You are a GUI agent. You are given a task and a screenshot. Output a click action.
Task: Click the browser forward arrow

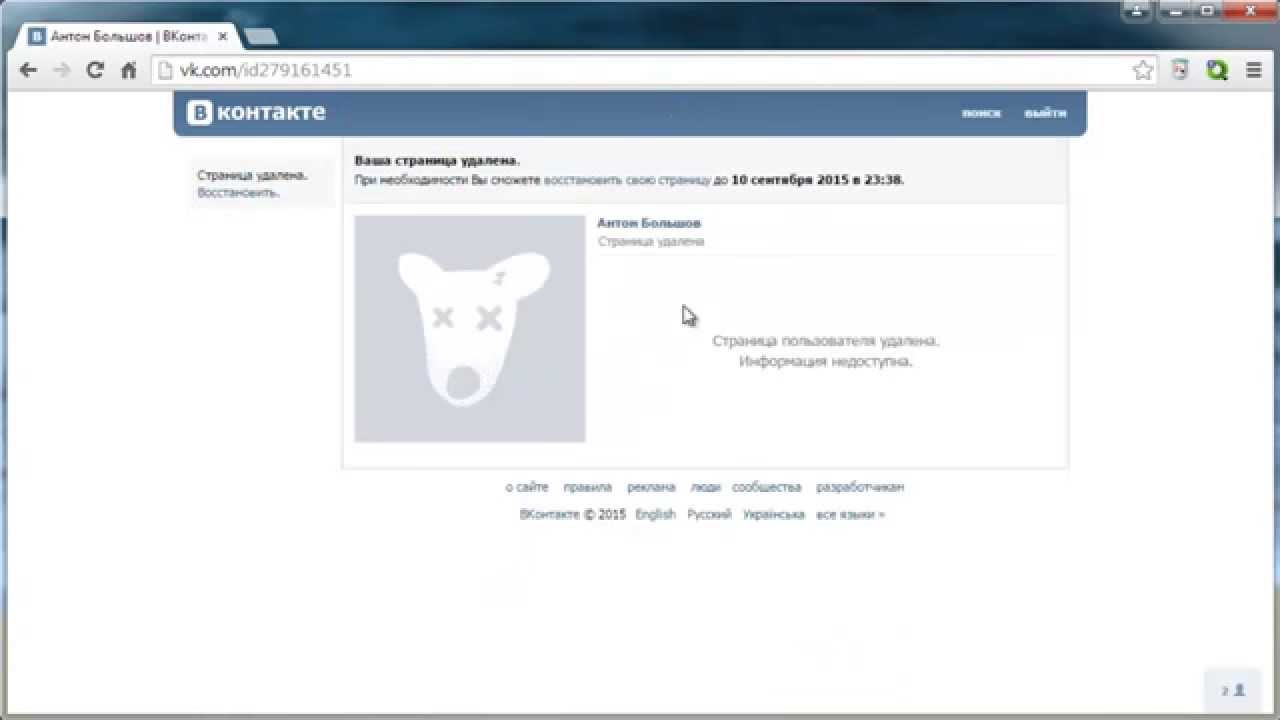(61, 70)
